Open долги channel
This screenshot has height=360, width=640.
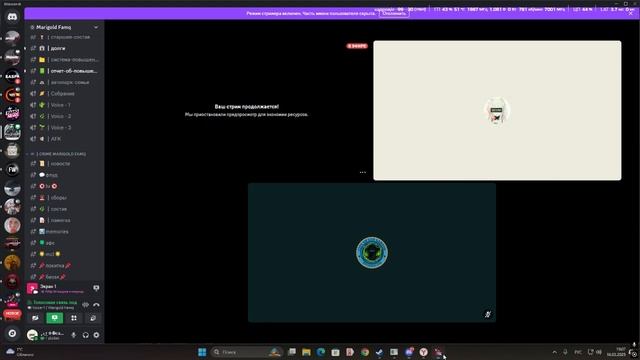click(x=64, y=48)
